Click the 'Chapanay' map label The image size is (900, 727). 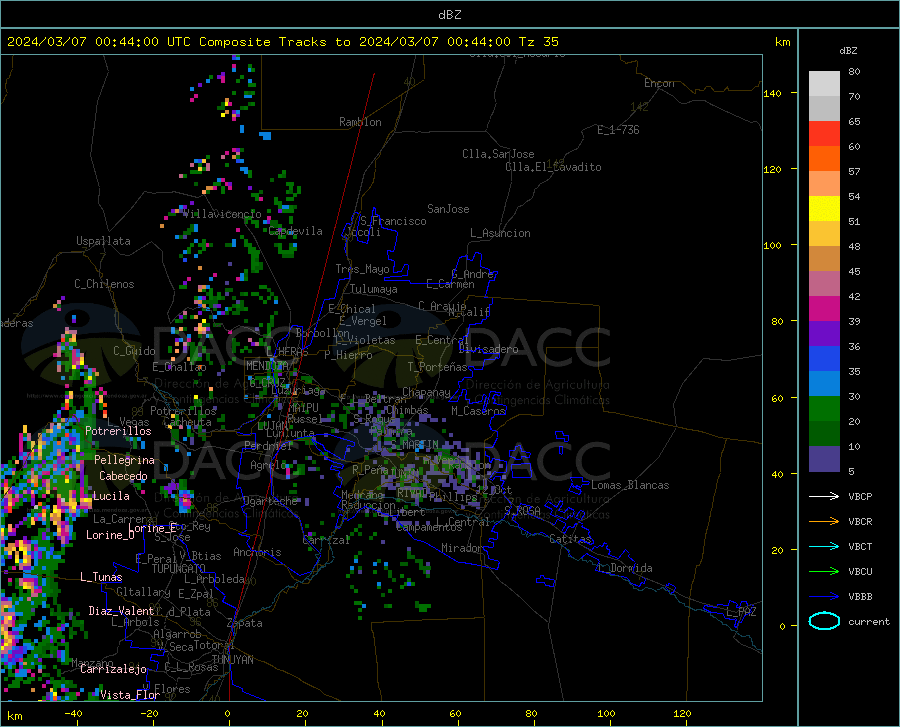426,392
